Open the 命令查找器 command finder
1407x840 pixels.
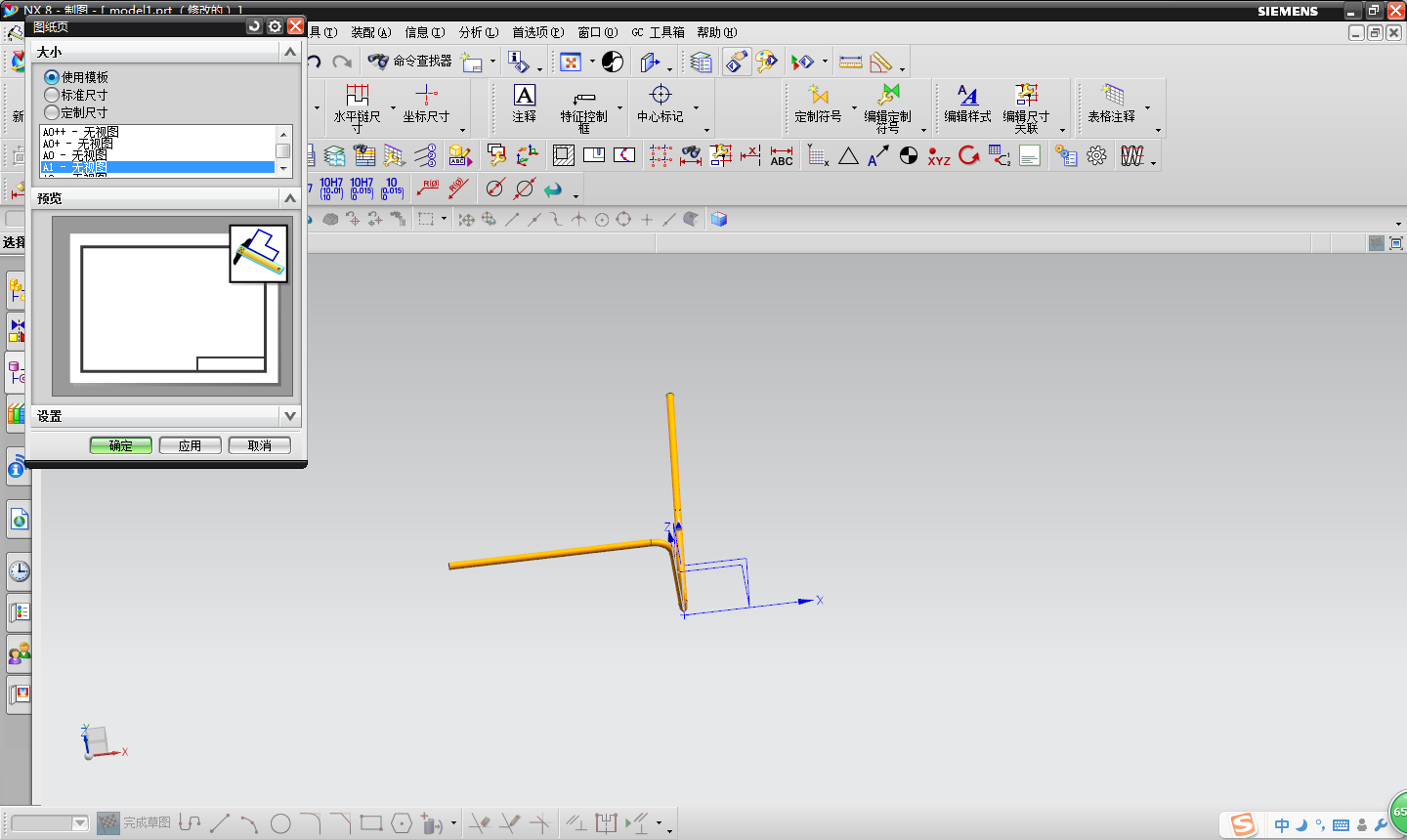[410, 62]
